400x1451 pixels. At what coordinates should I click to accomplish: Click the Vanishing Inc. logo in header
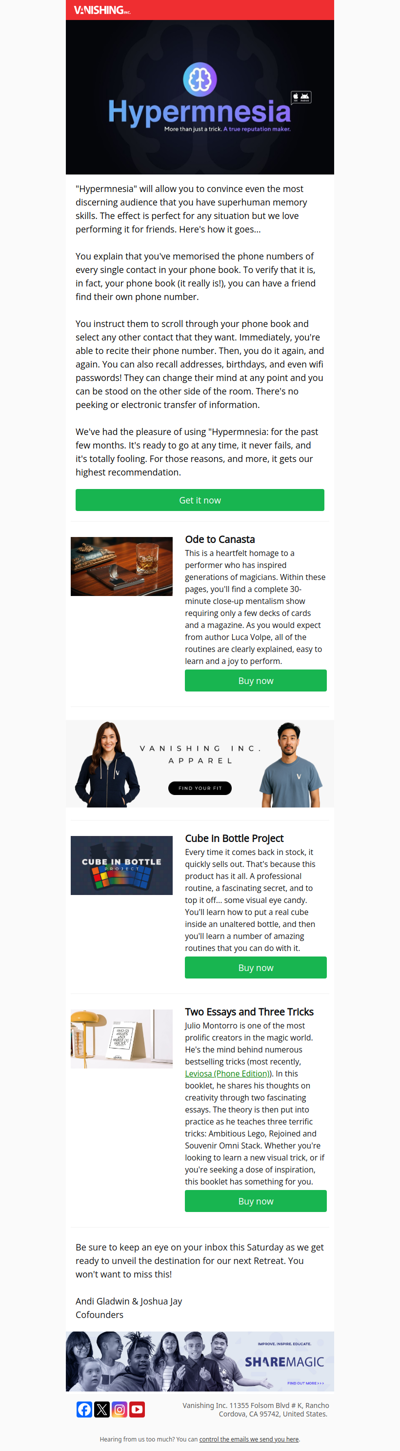(x=102, y=10)
